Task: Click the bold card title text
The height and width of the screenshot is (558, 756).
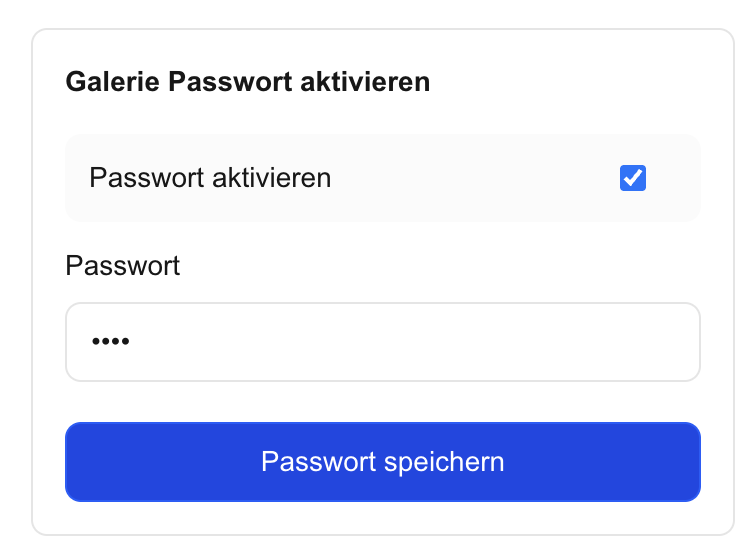Action: [x=247, y=81]
